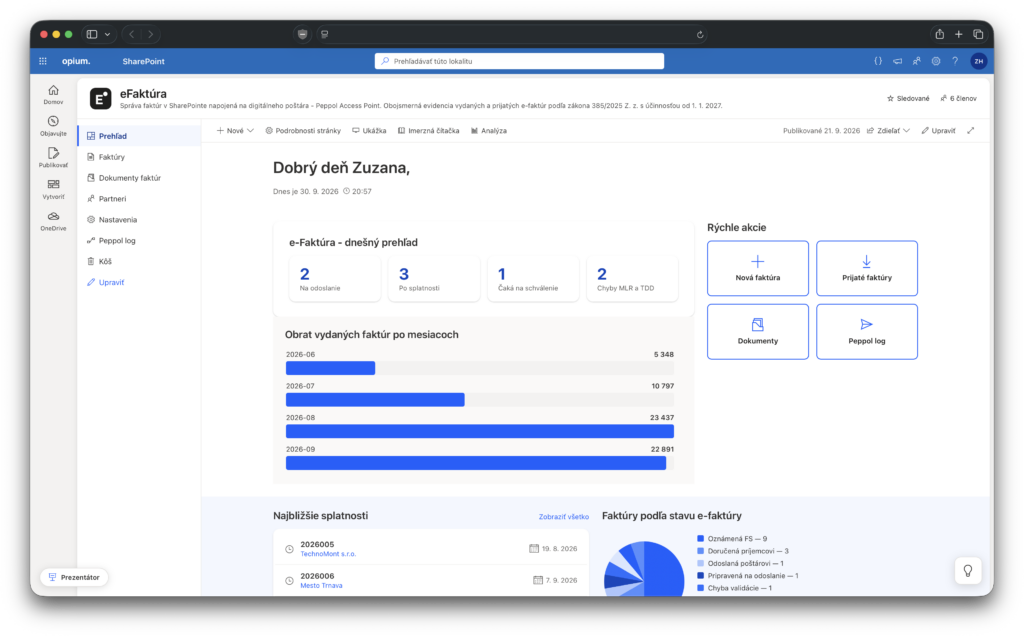This screenshot has height=636, width=1024.
Task: Click Pripravená na odoslanie legend swatch
Action: pos(701,575)
